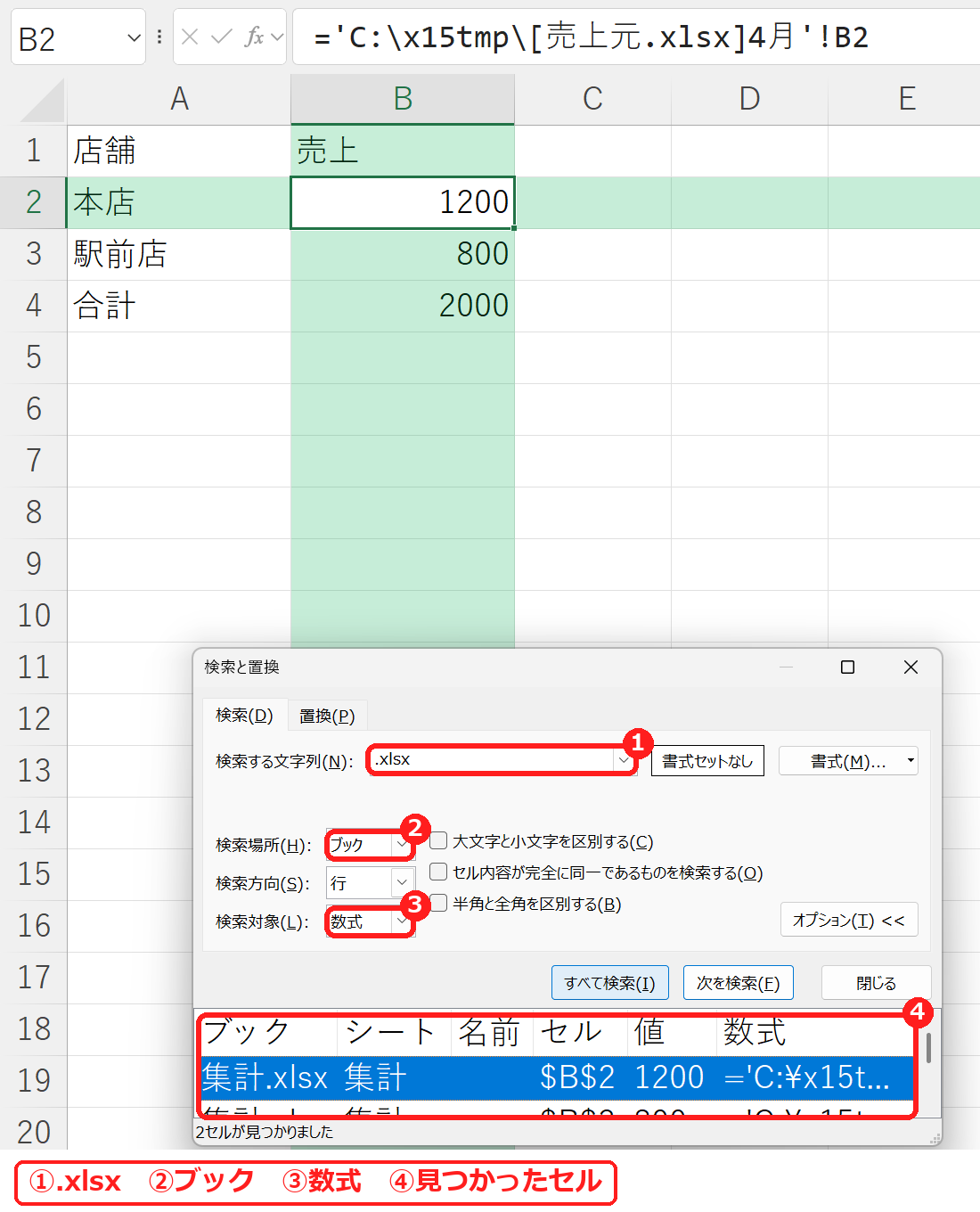Switch to the 検索(D) tab
This screenshot has height=1212, width=980.
tap(244, 716)
